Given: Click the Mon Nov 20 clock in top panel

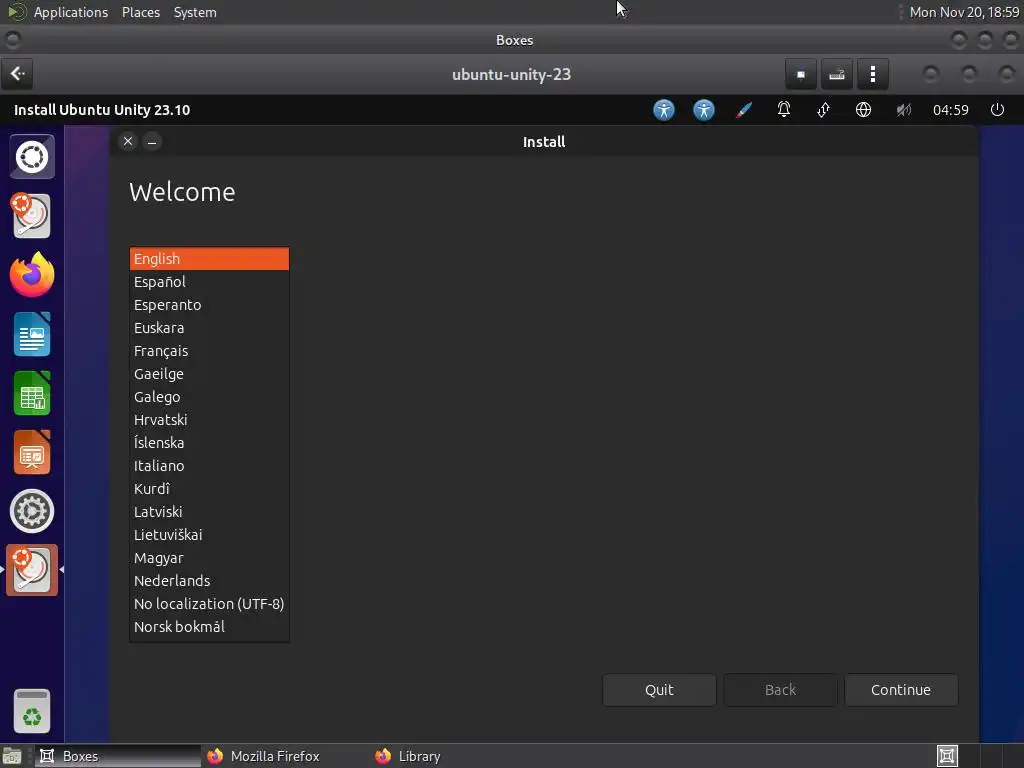Looking at the screenshot, I should pos(964,12).
